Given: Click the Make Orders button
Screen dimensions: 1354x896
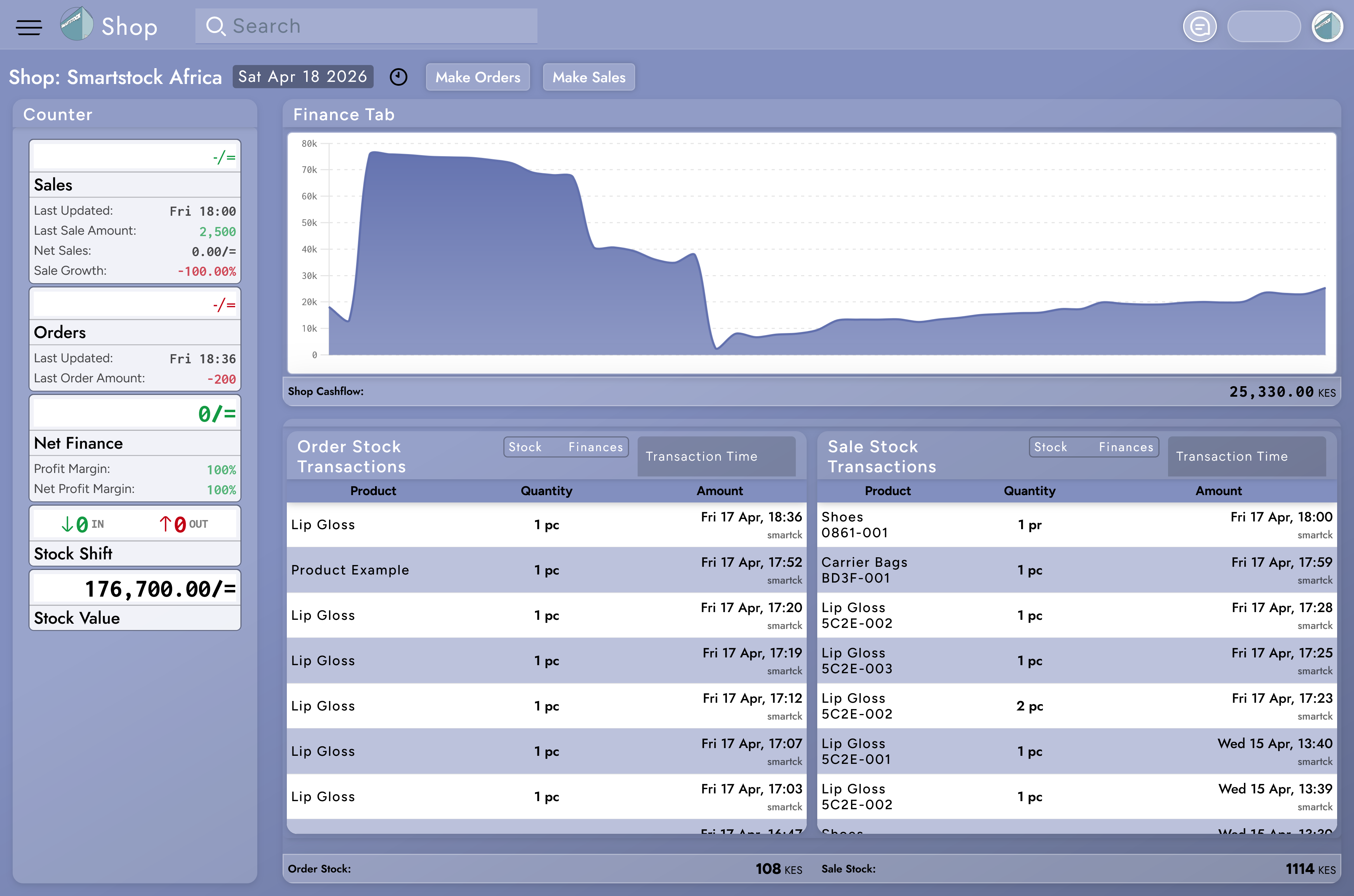Looking at the screenshot, I should click(x=478, y=77).
